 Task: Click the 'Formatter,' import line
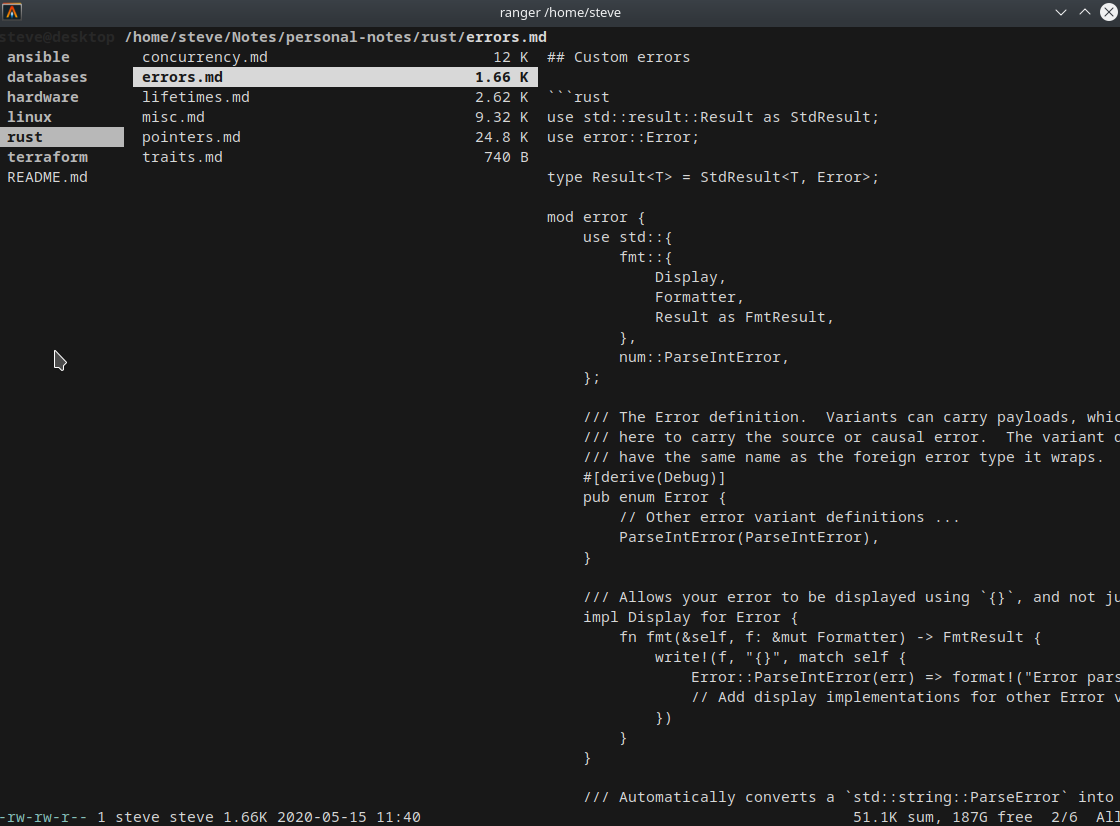point(699,297)
